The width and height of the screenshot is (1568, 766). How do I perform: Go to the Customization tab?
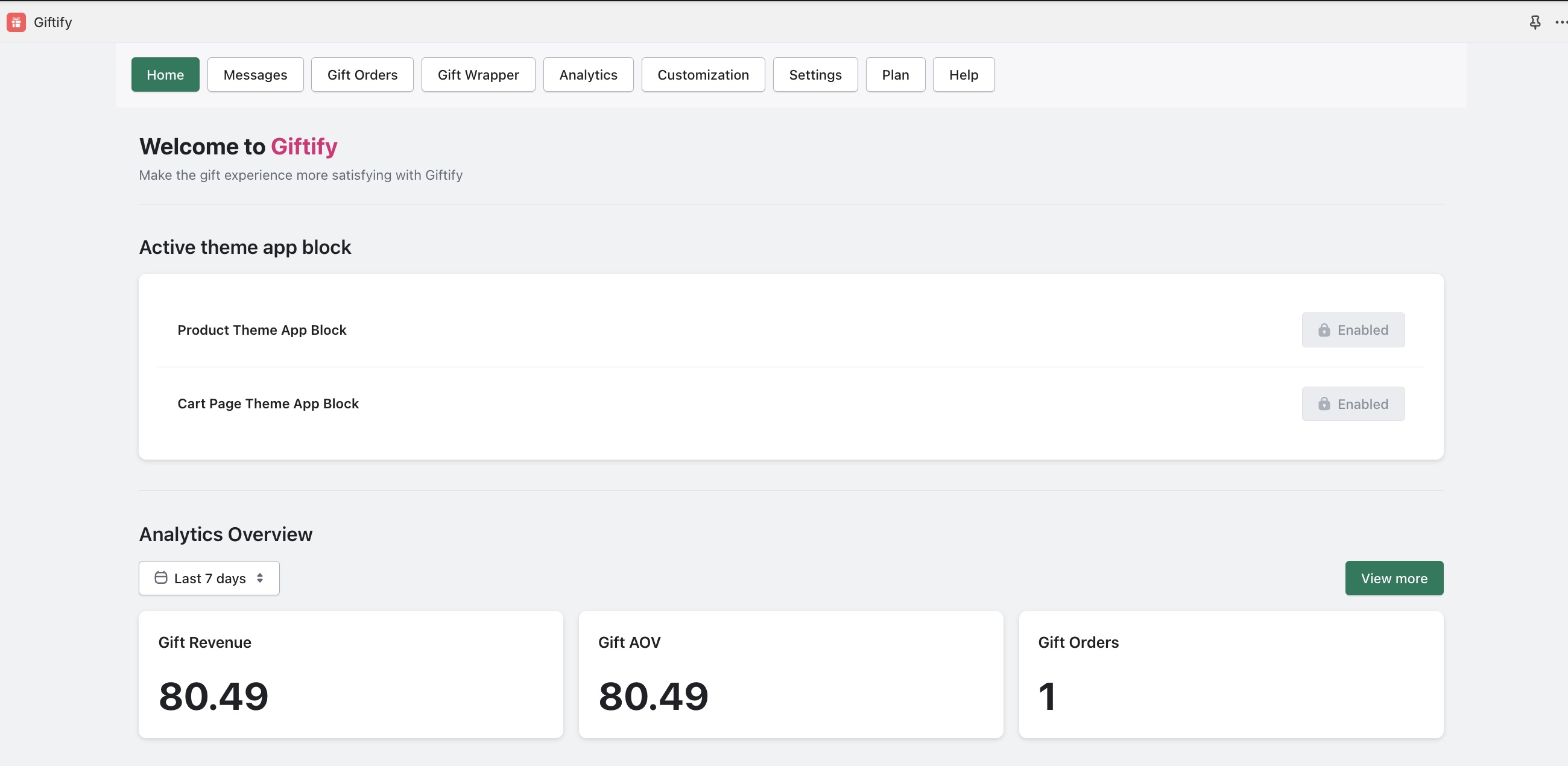click(703, 74)
